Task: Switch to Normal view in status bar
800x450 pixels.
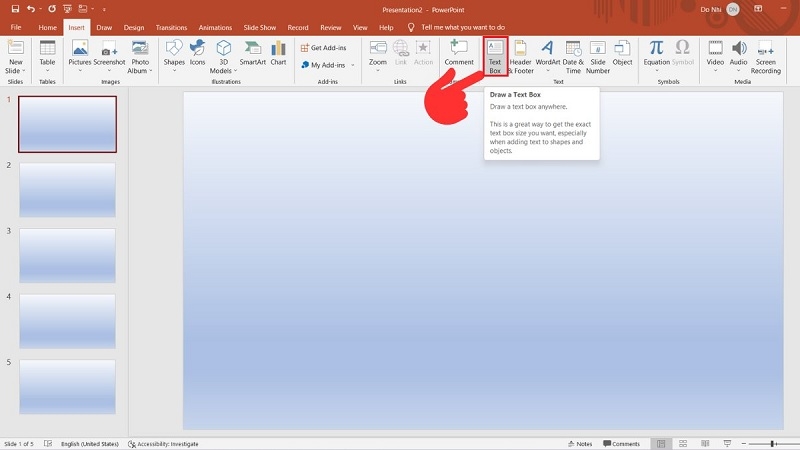Action: [x=661, y=444]
